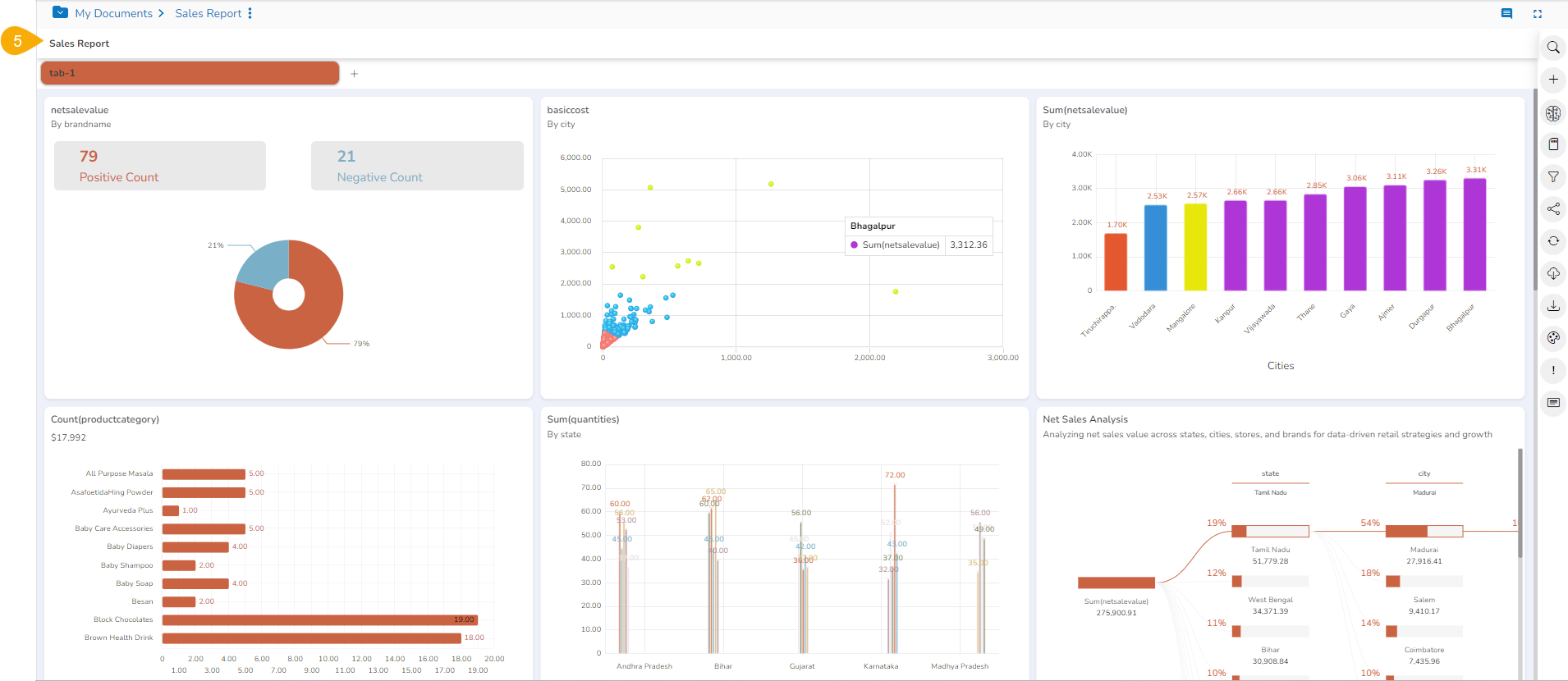The image size is (1568, 681).
Task: Click the 'state' column header in Net Sales Analysis
Action: click(x=1270, y=473)
